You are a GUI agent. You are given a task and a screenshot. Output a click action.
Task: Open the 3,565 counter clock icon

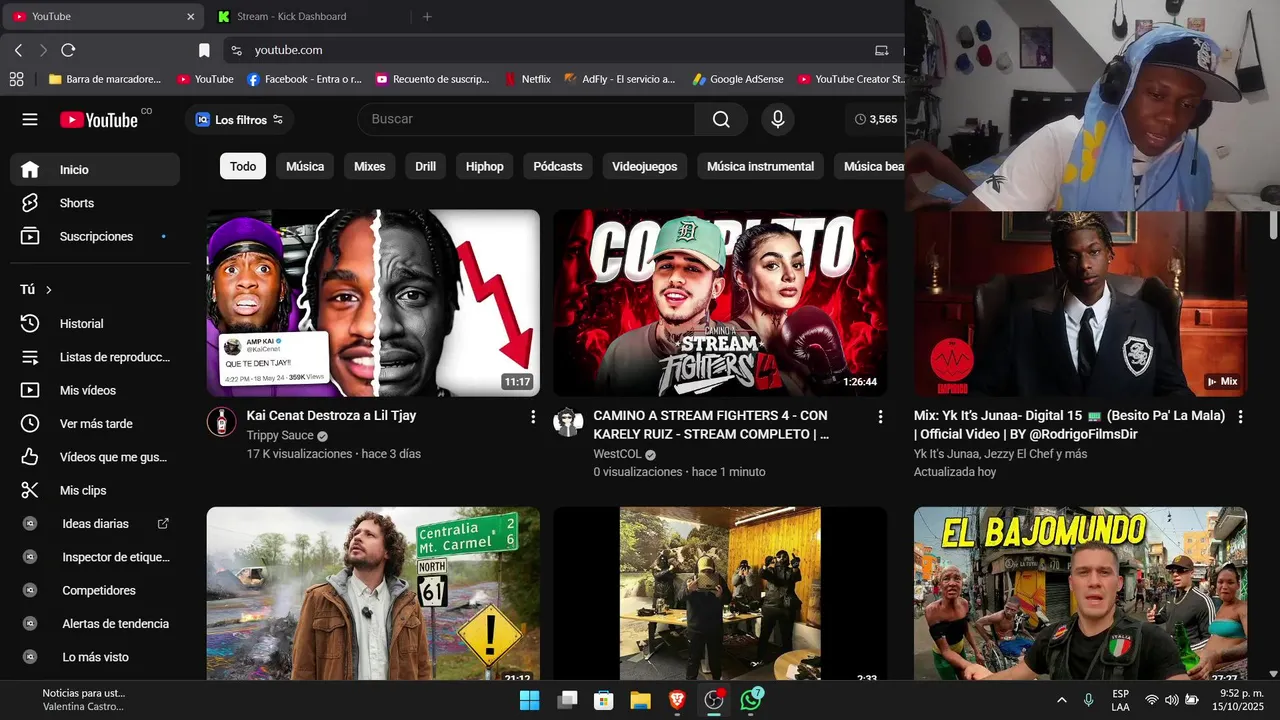click(x=860, y=119)
